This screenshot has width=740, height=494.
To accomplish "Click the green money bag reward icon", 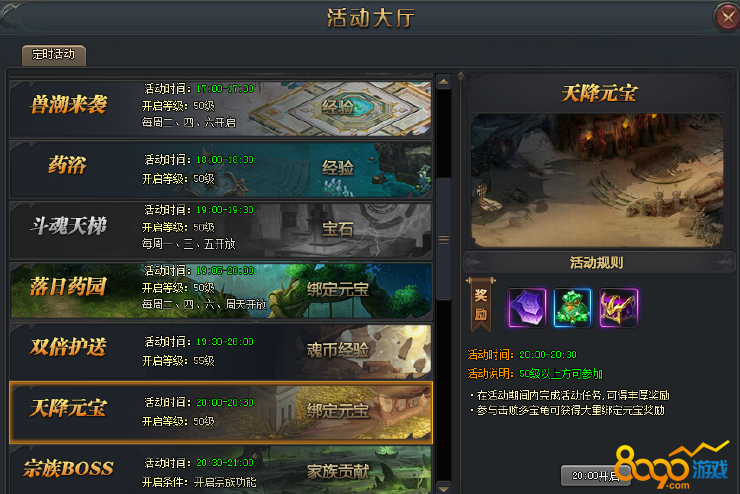I will (572, 308).
